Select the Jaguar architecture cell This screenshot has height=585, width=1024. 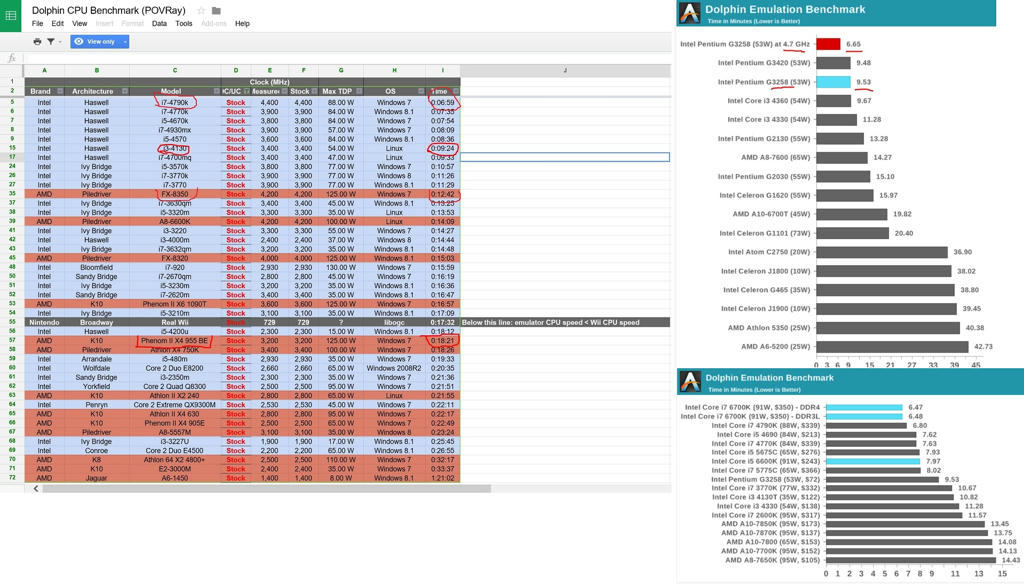coord(97,478)
